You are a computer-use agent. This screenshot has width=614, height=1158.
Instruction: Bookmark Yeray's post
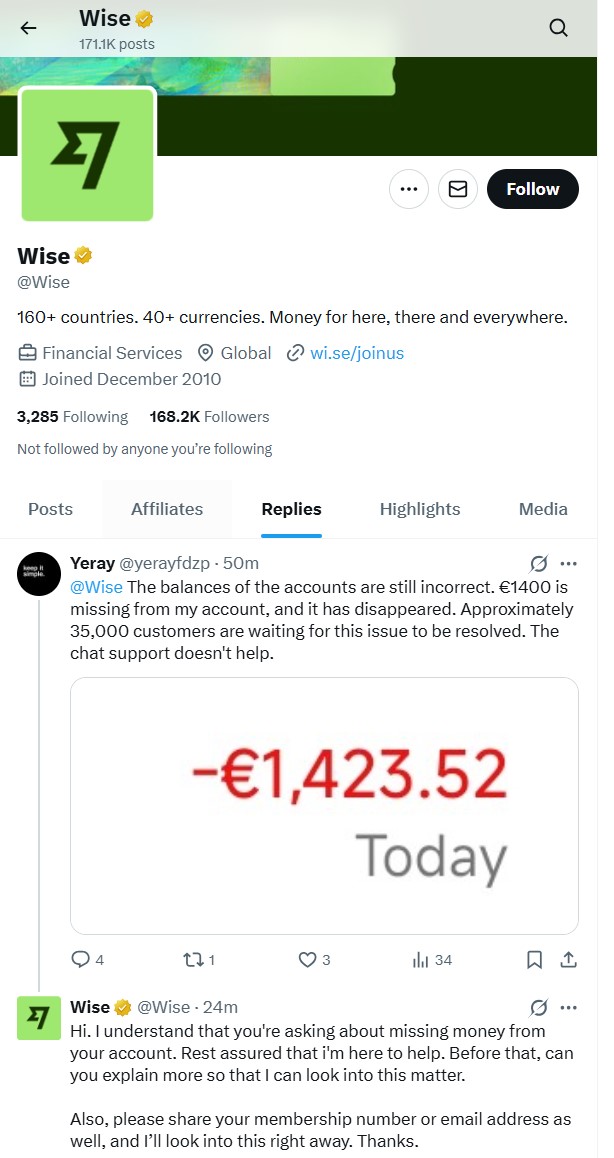point(534,959)
